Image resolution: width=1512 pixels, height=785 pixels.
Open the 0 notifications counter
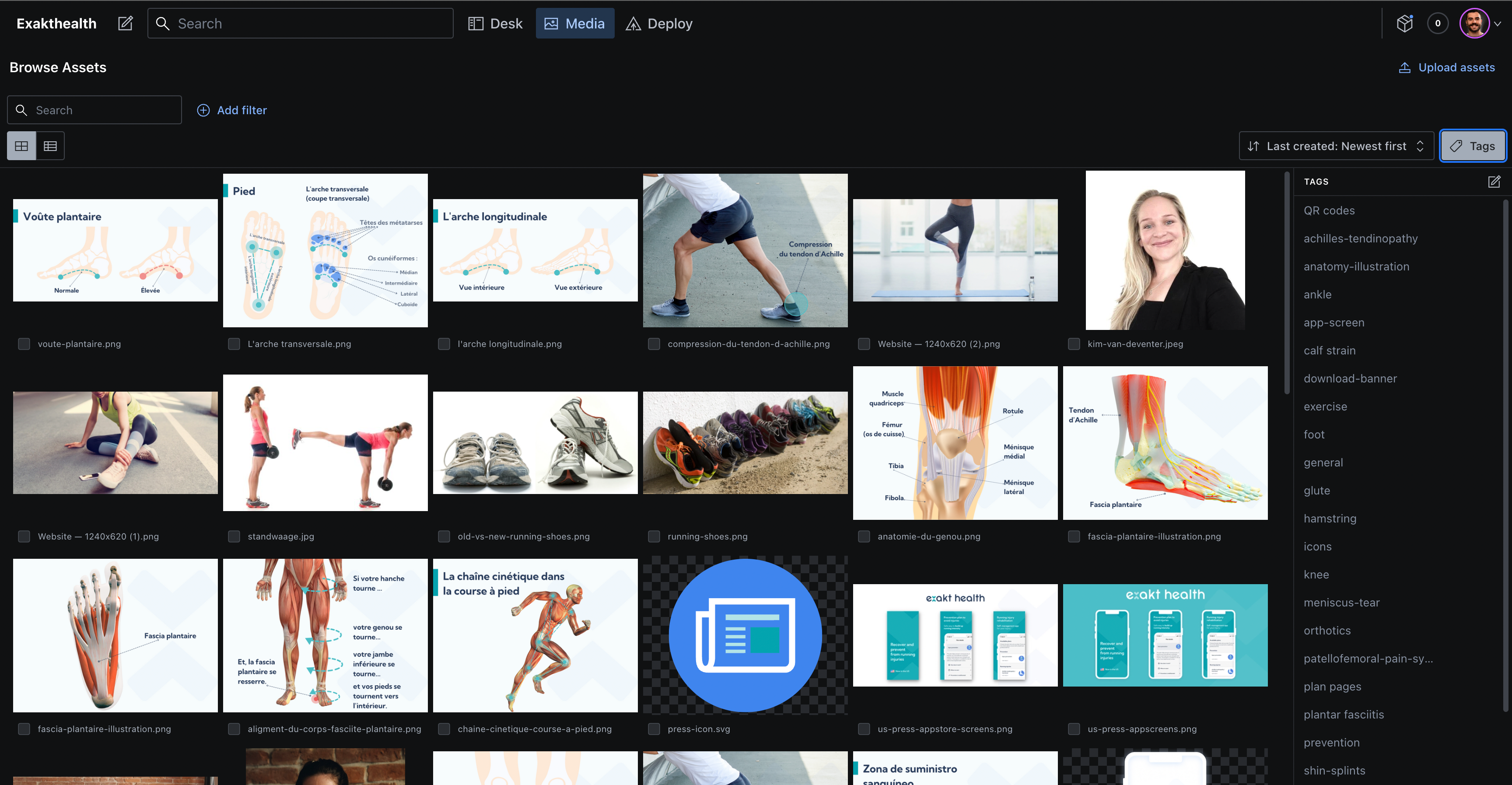pos(1438,24)
